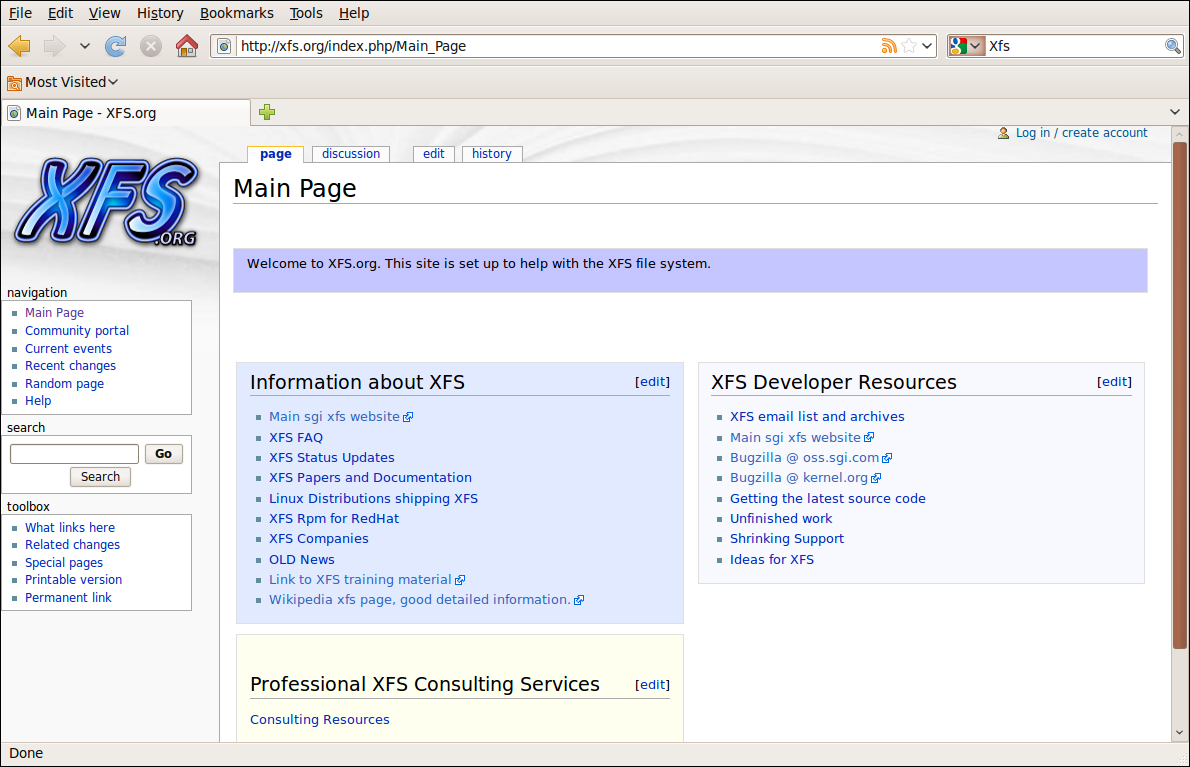Image resolution: width=1190 pixels, height=767 pixels.
Task: Open the wiki 'edit' tab
Action: [433, 154]
